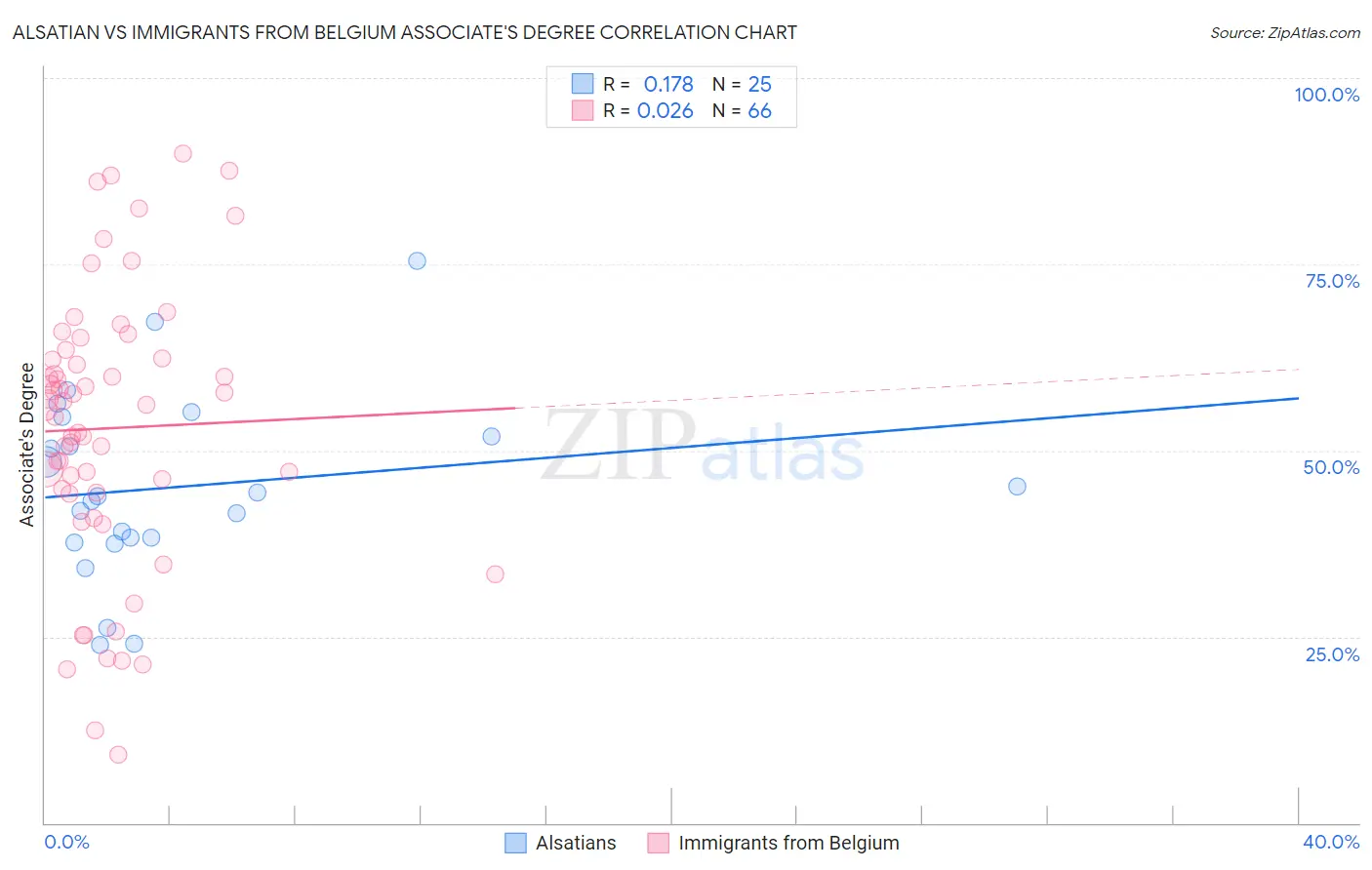Click the R value 0.178 in legend
The width and height of the screenshot is (1372, 870).
click(x=668, y=84)
